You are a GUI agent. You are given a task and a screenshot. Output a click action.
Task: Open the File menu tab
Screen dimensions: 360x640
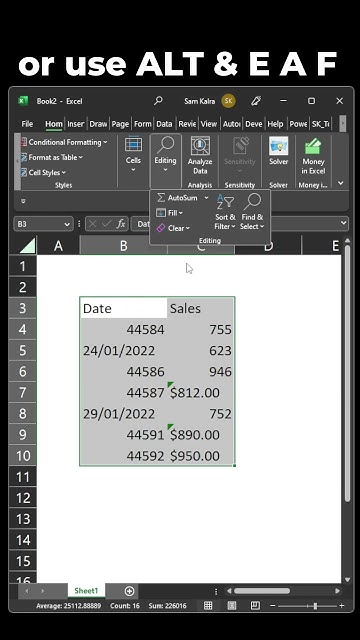coord(27,124)
